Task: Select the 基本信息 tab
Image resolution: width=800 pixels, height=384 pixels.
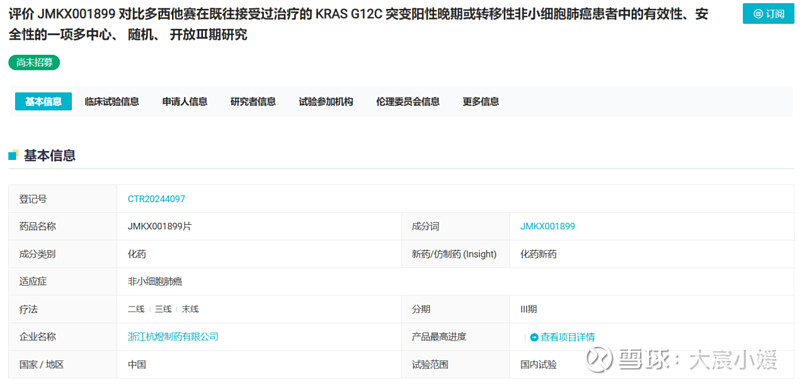Action: [x=43, y=101]
